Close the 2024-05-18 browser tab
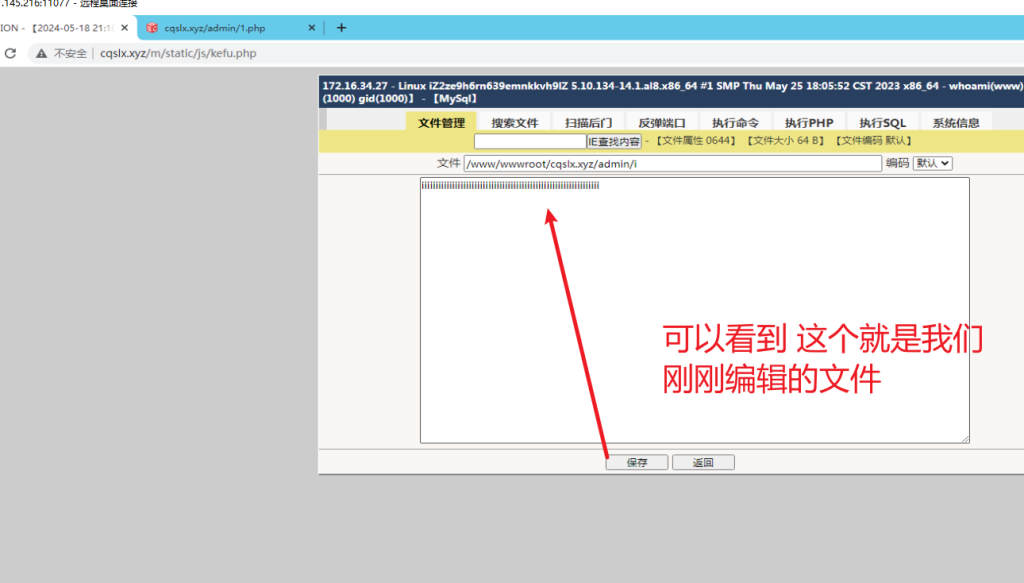1024x583 pixels. [x=124, y=28]
